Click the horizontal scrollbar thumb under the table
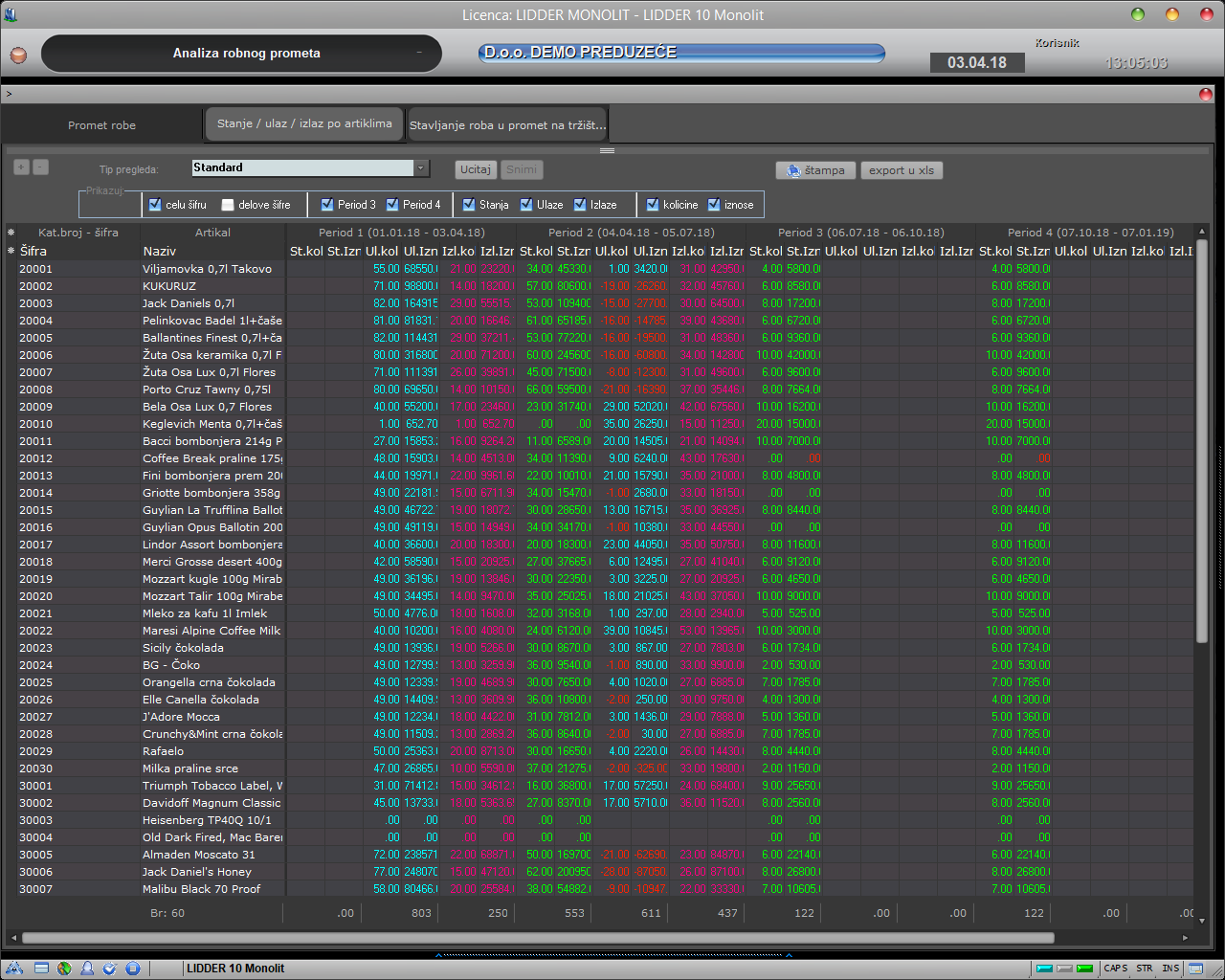 (538, 938)
